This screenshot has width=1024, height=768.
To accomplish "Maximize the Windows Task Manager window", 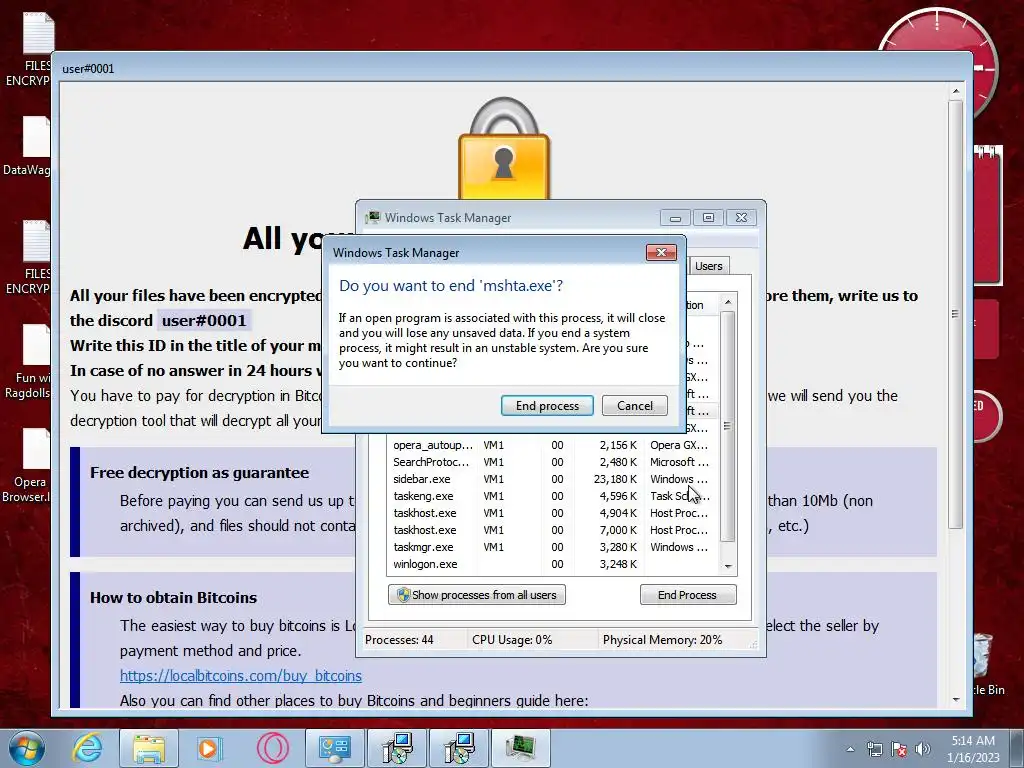I will tap(708, 217).
